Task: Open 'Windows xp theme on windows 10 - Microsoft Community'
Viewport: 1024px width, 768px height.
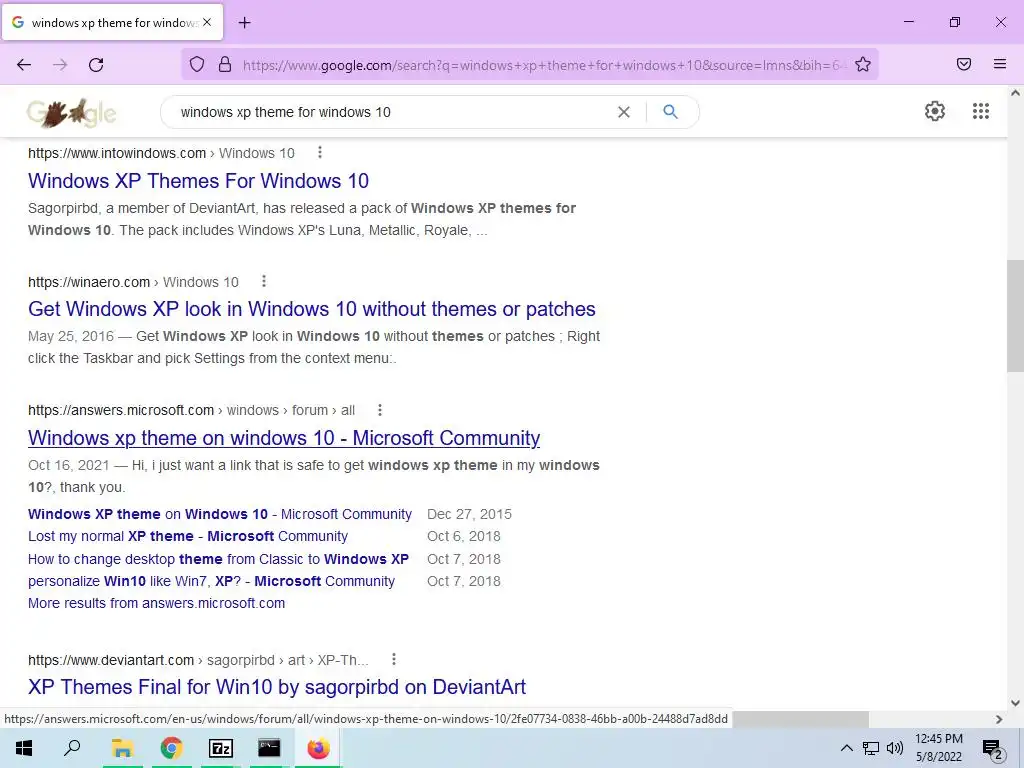Action: [x=284, y=438]
